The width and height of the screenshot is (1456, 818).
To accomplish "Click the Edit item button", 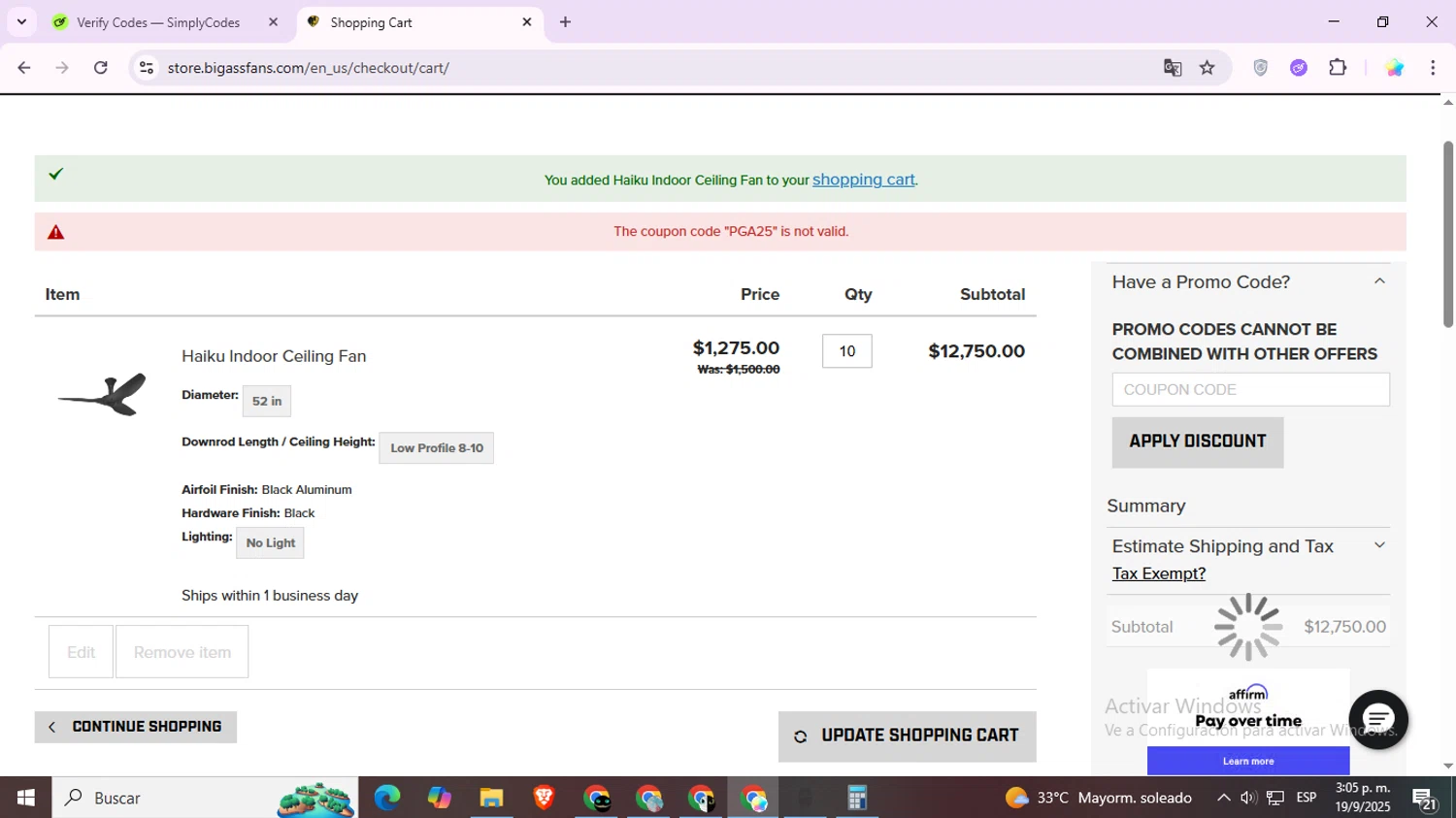I will pyautogui.click(x=81, y=652).
